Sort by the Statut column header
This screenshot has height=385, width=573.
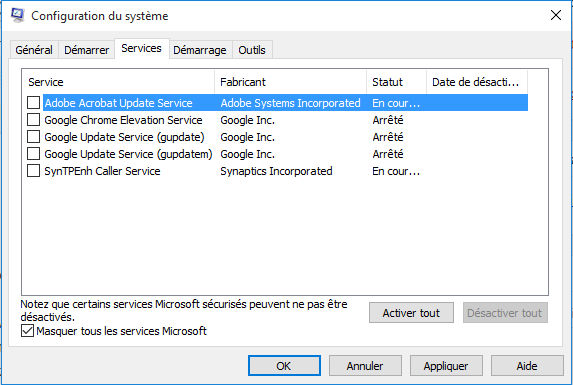click(x=396, y=82)
